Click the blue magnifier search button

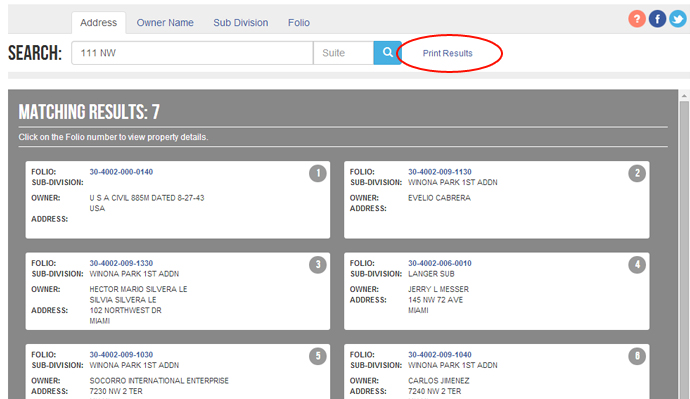(387, 53)
